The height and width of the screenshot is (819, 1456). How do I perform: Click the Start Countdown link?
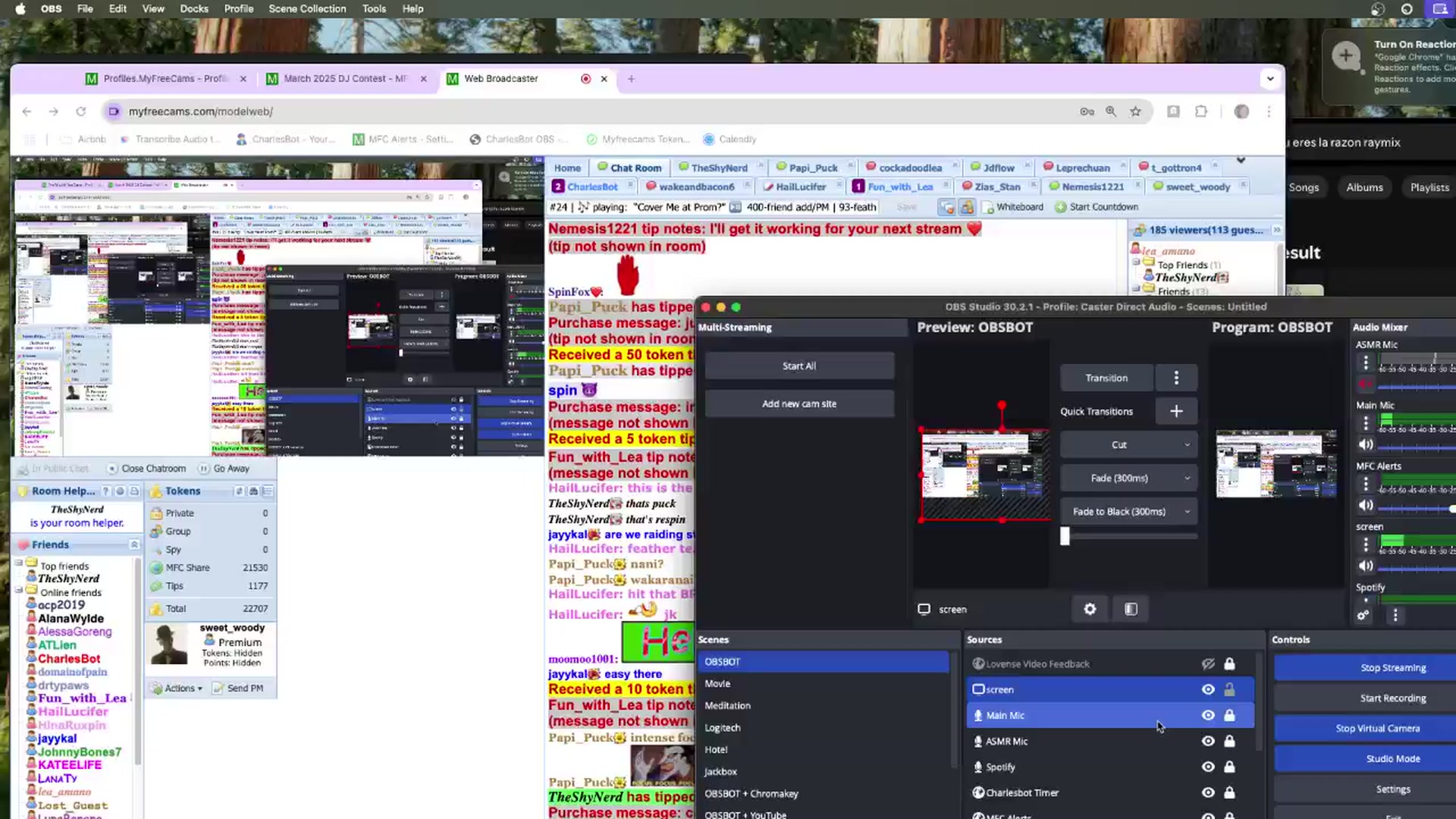click(1097, 207)
